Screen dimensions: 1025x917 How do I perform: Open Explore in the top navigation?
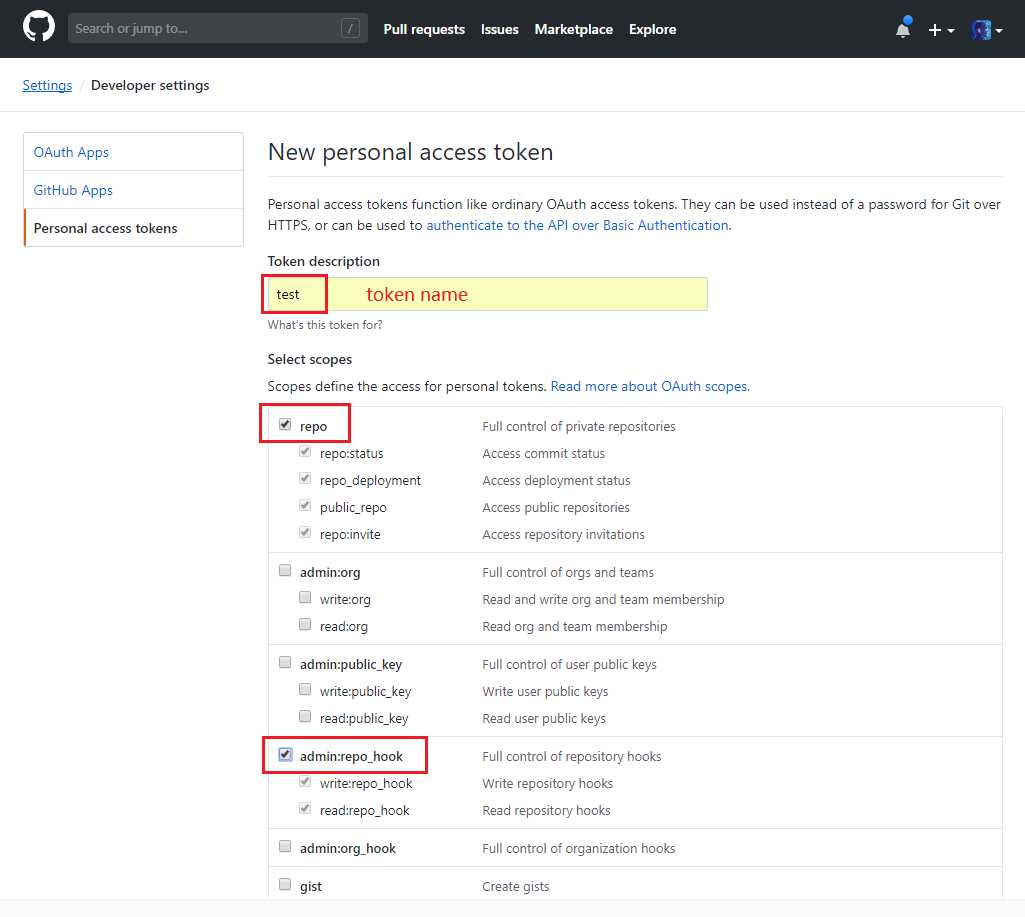tap(652, 29)
